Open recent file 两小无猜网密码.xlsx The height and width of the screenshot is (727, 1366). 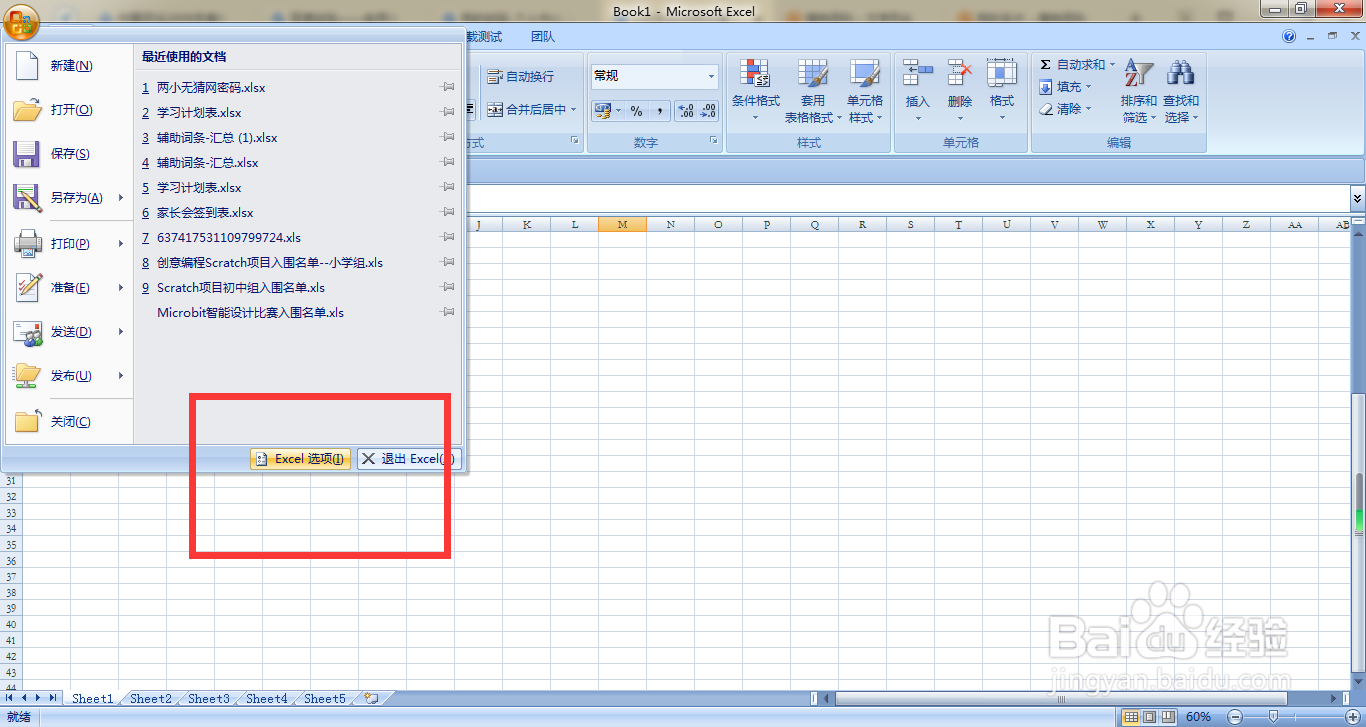211,88
